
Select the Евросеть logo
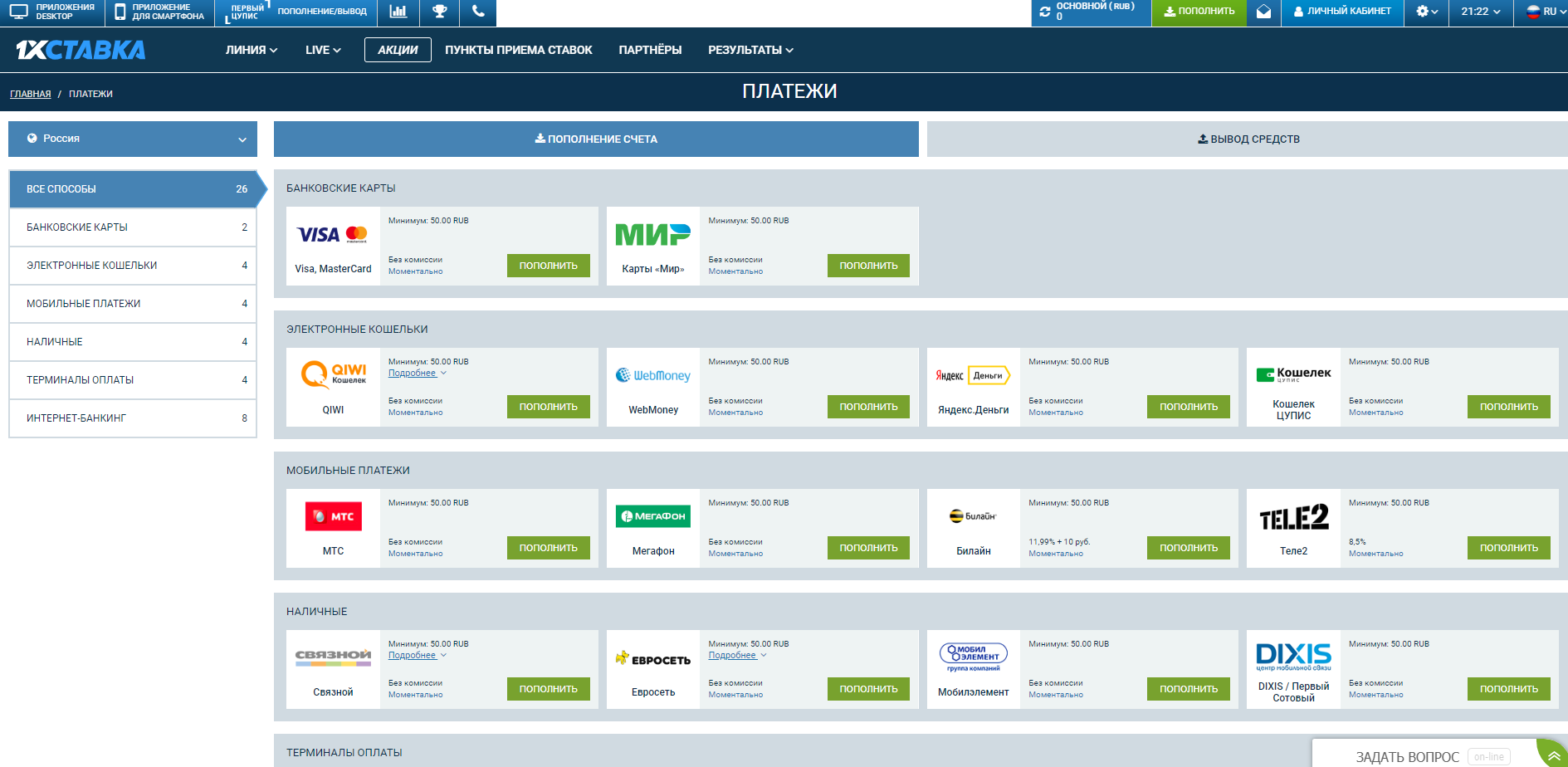pyautogui.click(x=653, y=659)
